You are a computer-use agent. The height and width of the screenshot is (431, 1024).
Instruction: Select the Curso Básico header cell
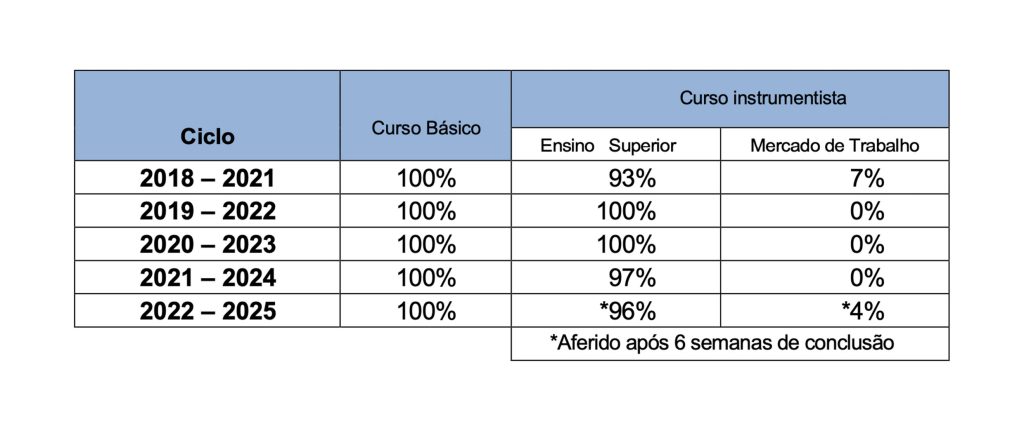pos(426,128)
